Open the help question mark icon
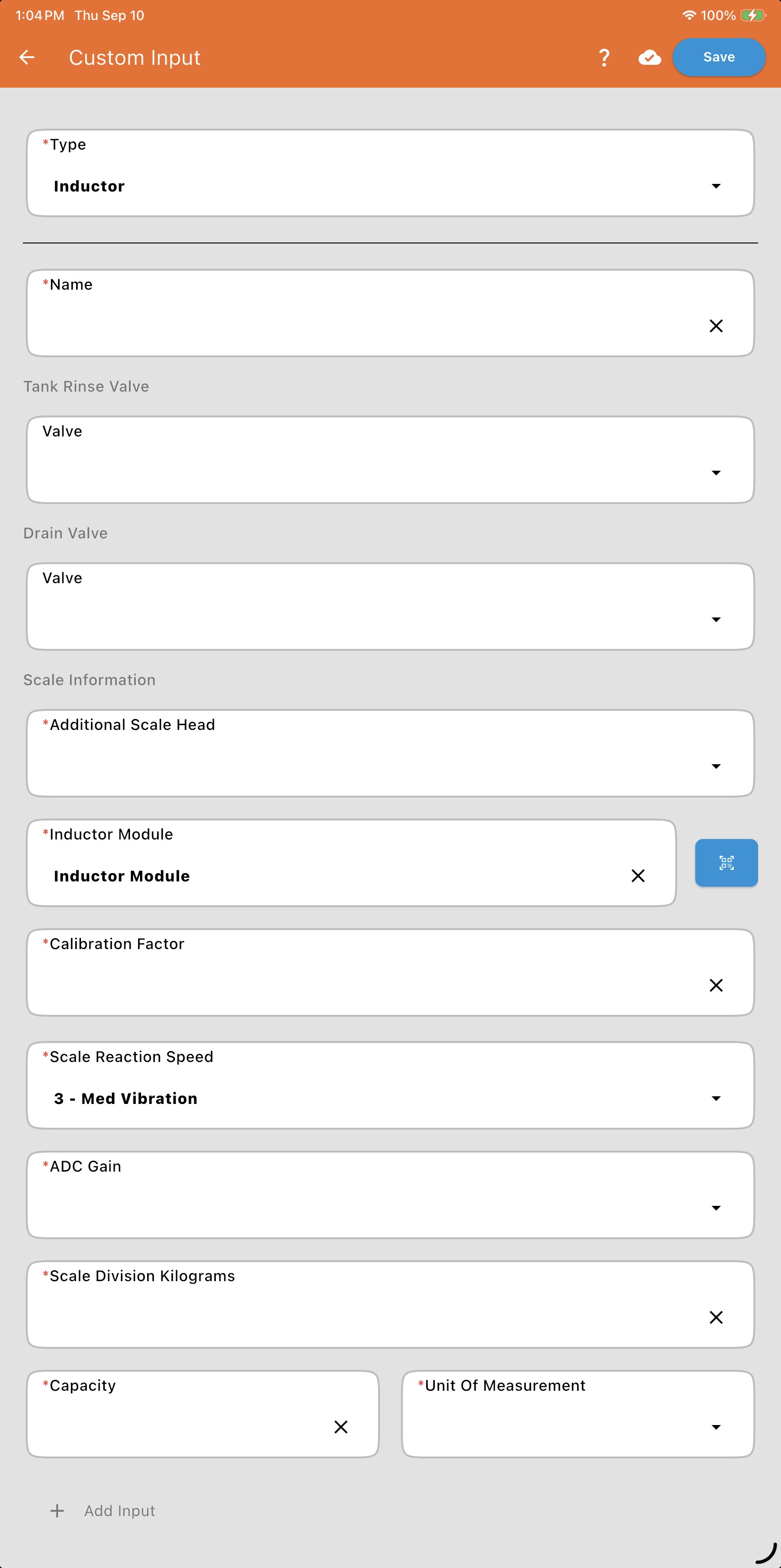Viewport: 781px width, 1568px height. point(604,58)
